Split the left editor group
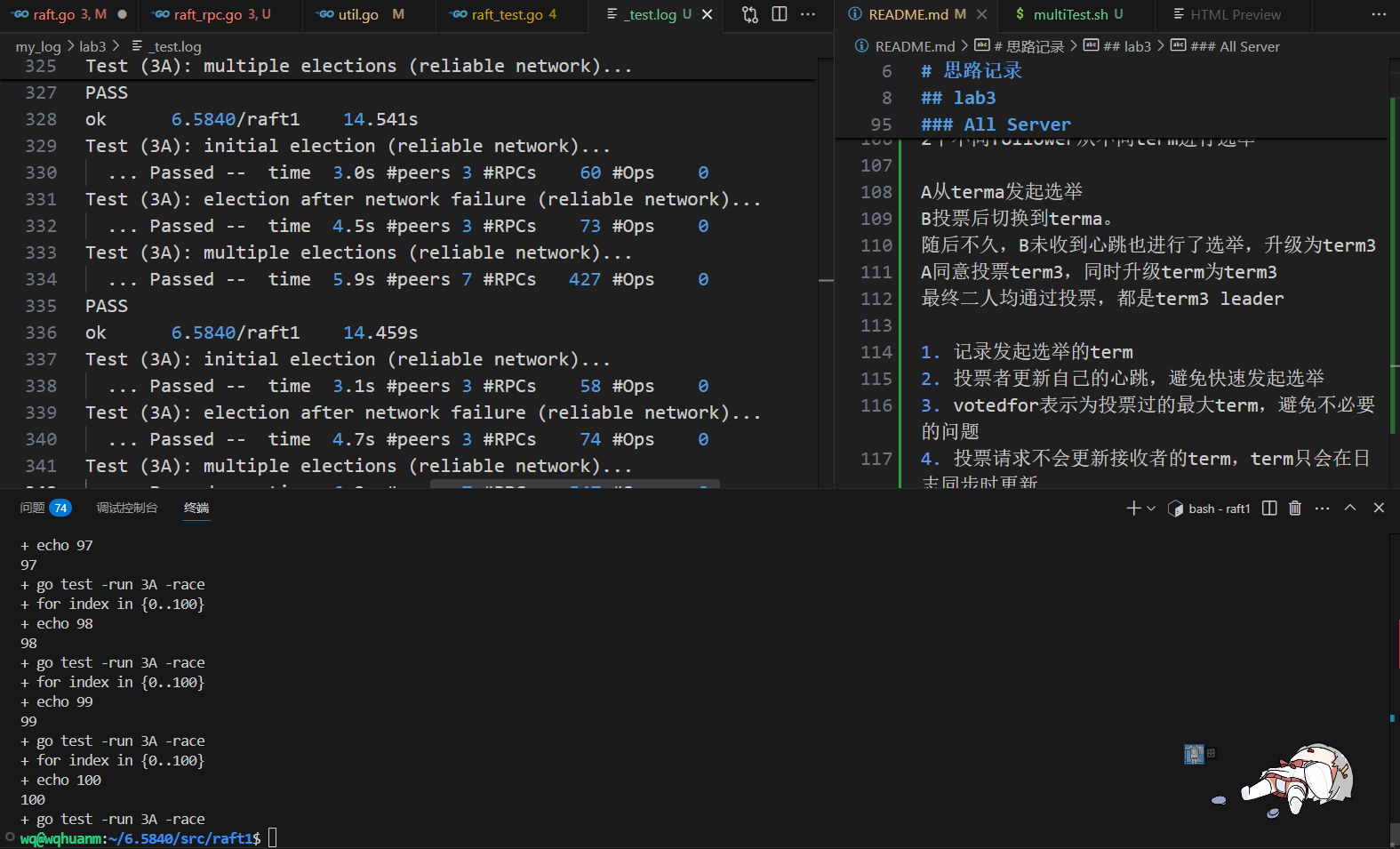 (780, 14)
